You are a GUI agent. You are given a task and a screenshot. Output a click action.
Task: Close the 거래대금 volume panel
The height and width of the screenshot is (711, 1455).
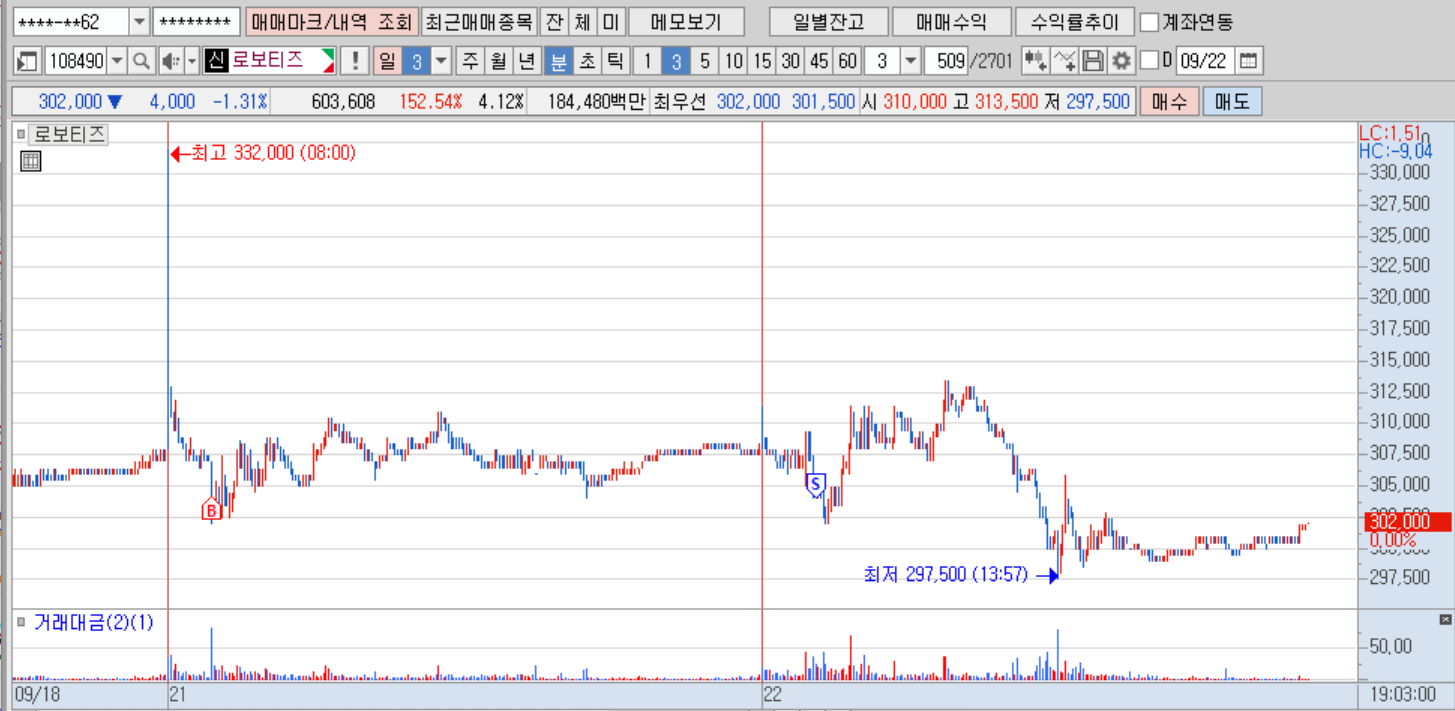click(x=1444, y=620)
